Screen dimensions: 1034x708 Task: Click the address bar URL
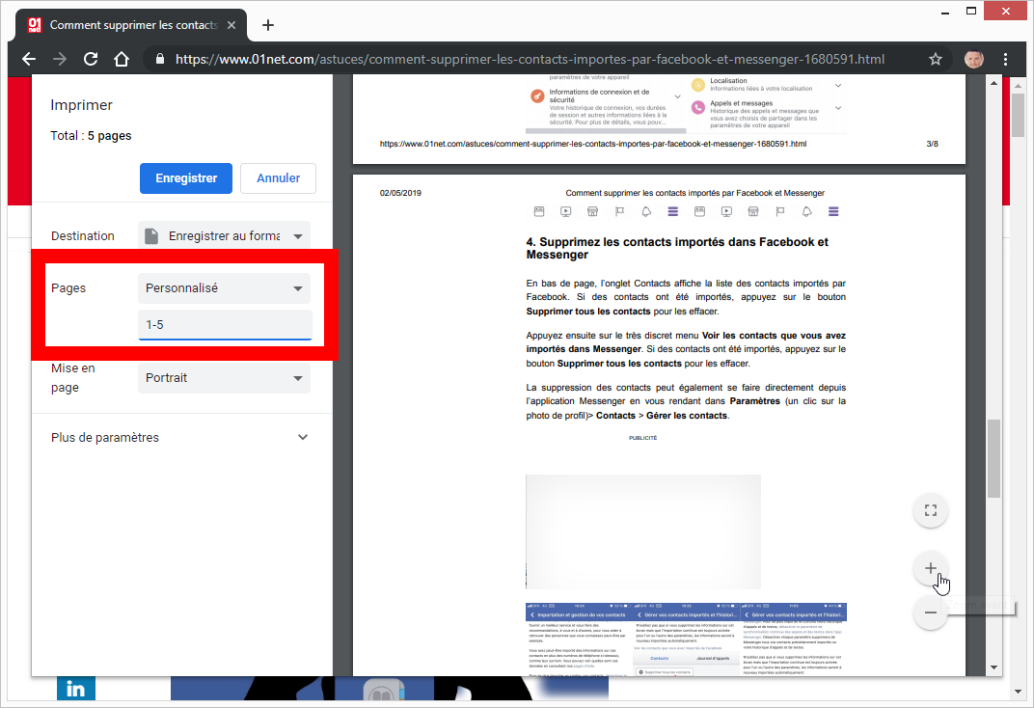pyautogui.click(x=530, y=59)
